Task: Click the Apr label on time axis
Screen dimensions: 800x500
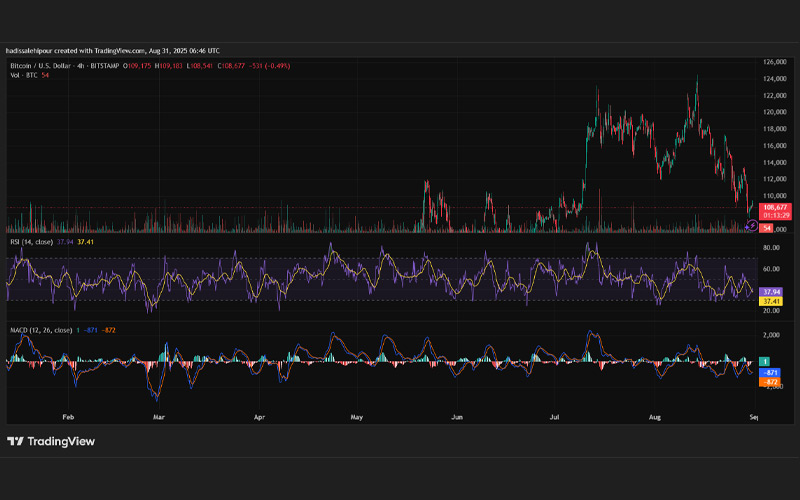Action: [259, 417]
